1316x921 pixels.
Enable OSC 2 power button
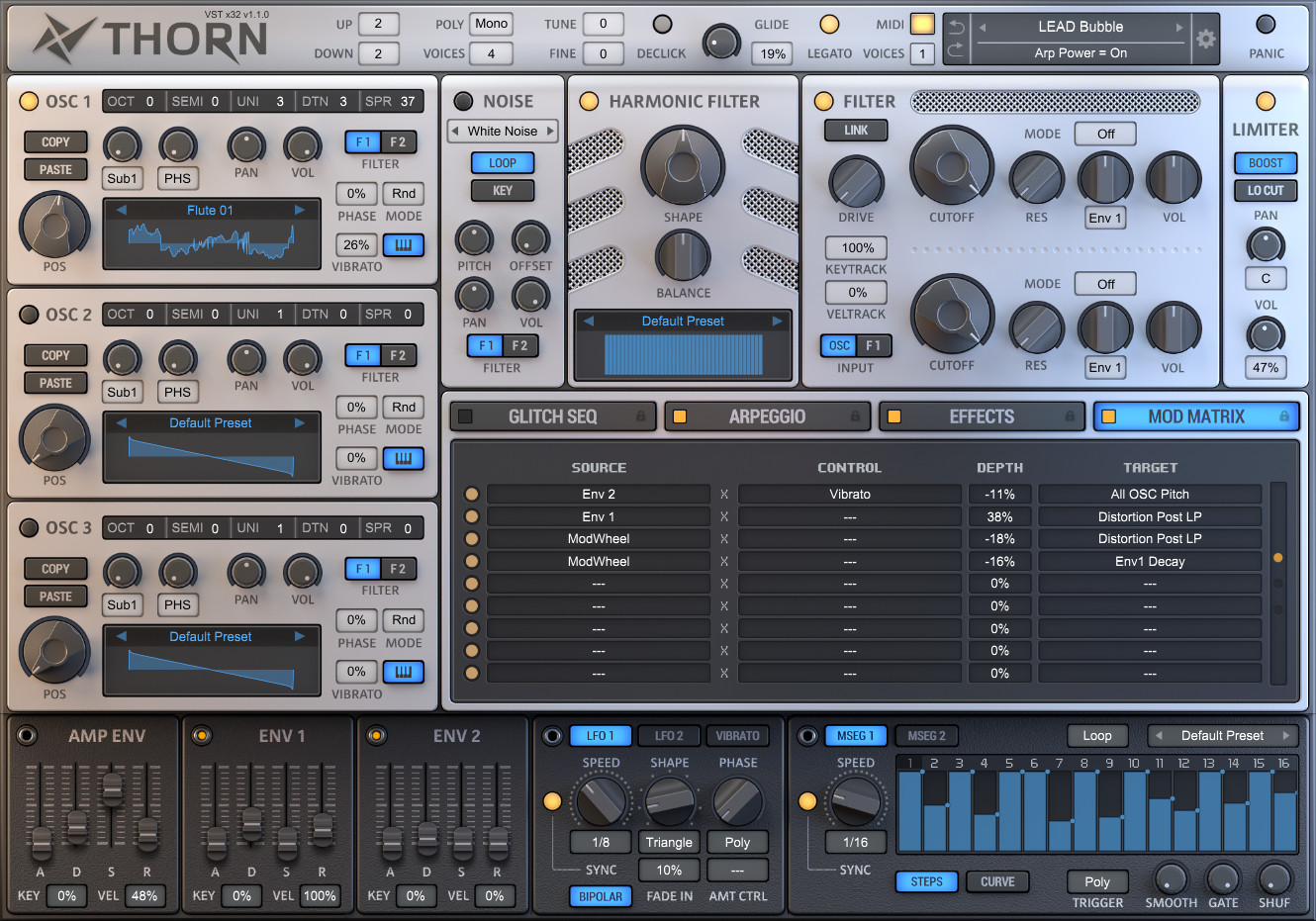point(29,315)
